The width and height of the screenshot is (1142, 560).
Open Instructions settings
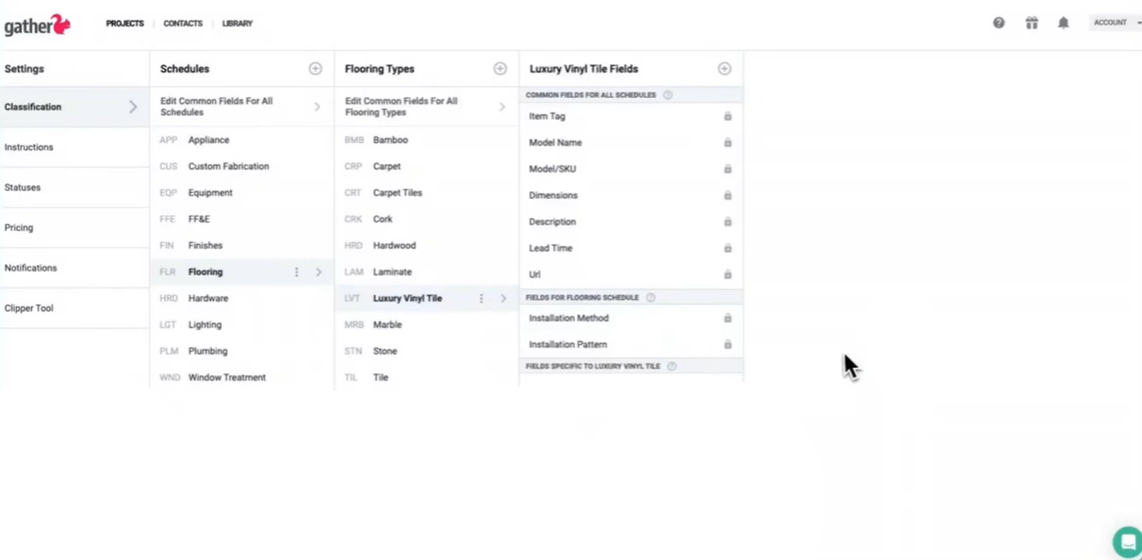pyautogui.click(x=74, y=147)
